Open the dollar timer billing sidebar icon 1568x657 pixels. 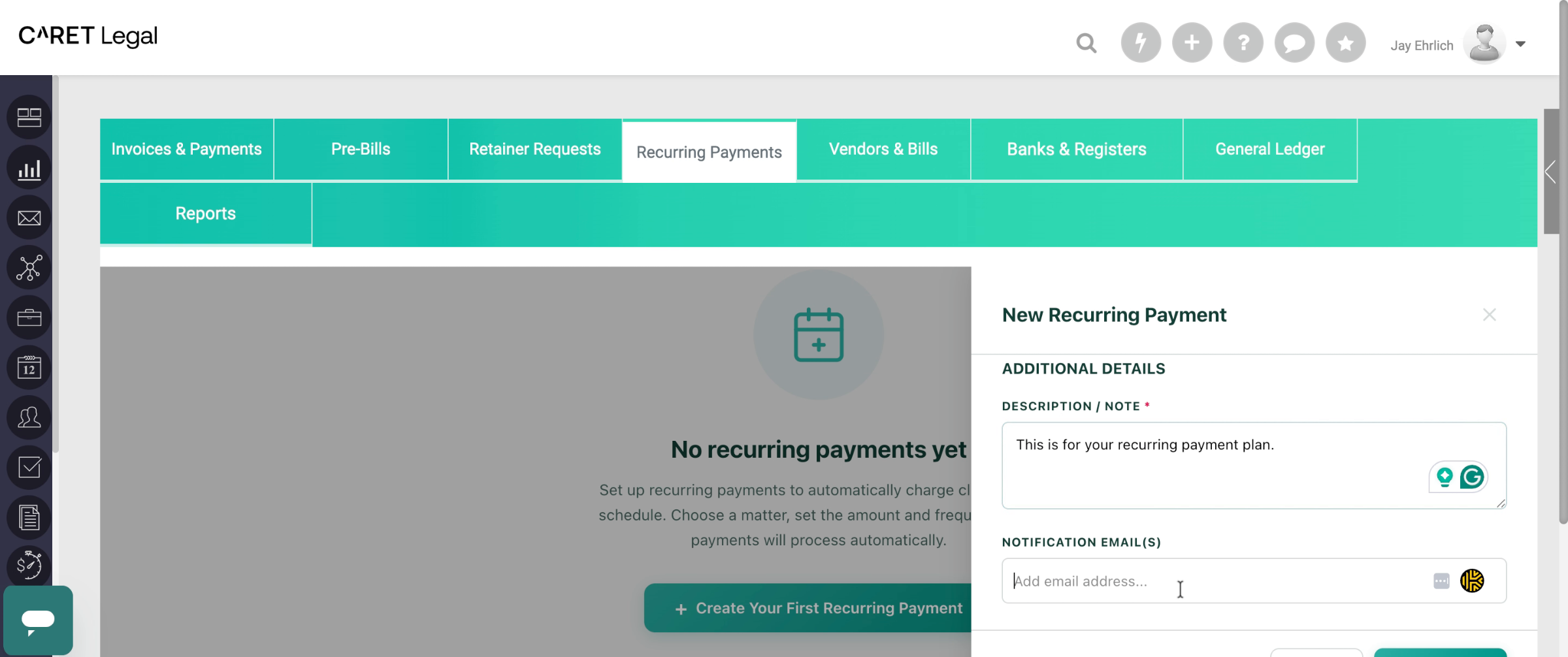click(29, 566)
